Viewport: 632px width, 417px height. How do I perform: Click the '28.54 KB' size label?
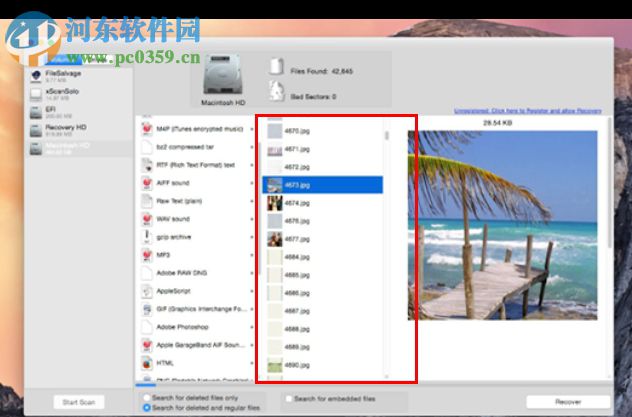[x=498, y=123]
